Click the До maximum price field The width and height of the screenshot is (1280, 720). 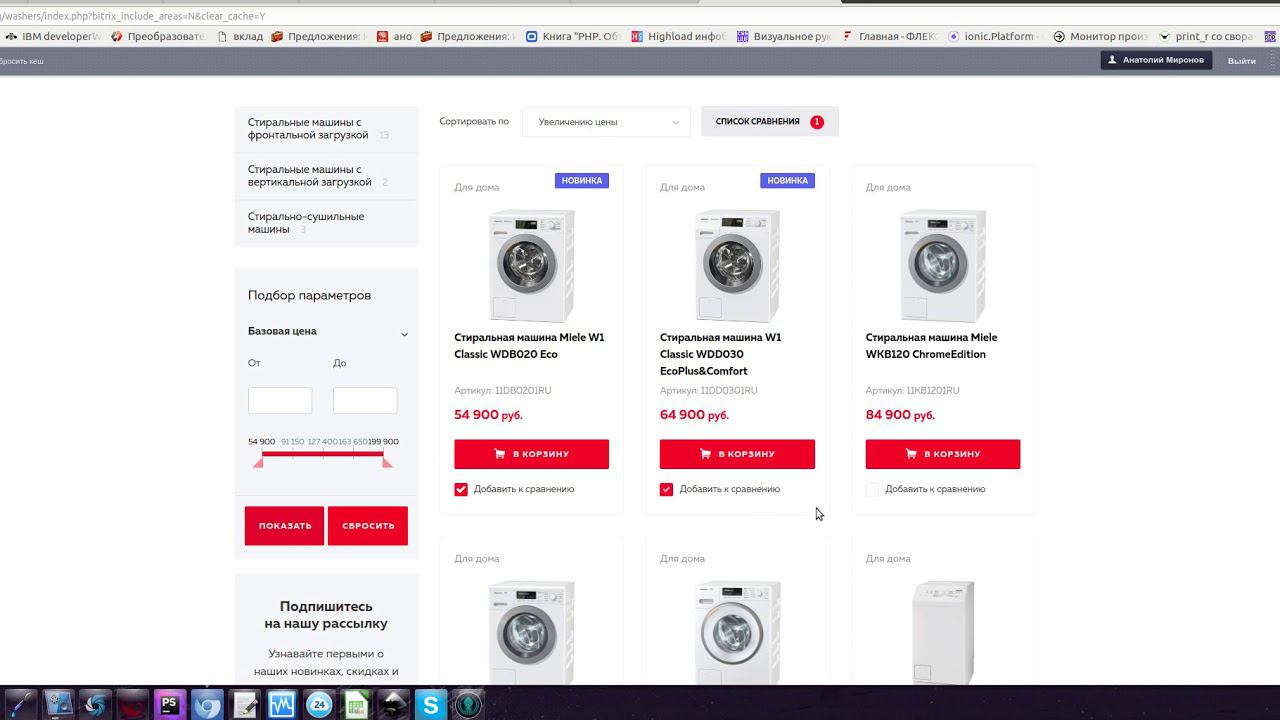[x=365, y=401]
